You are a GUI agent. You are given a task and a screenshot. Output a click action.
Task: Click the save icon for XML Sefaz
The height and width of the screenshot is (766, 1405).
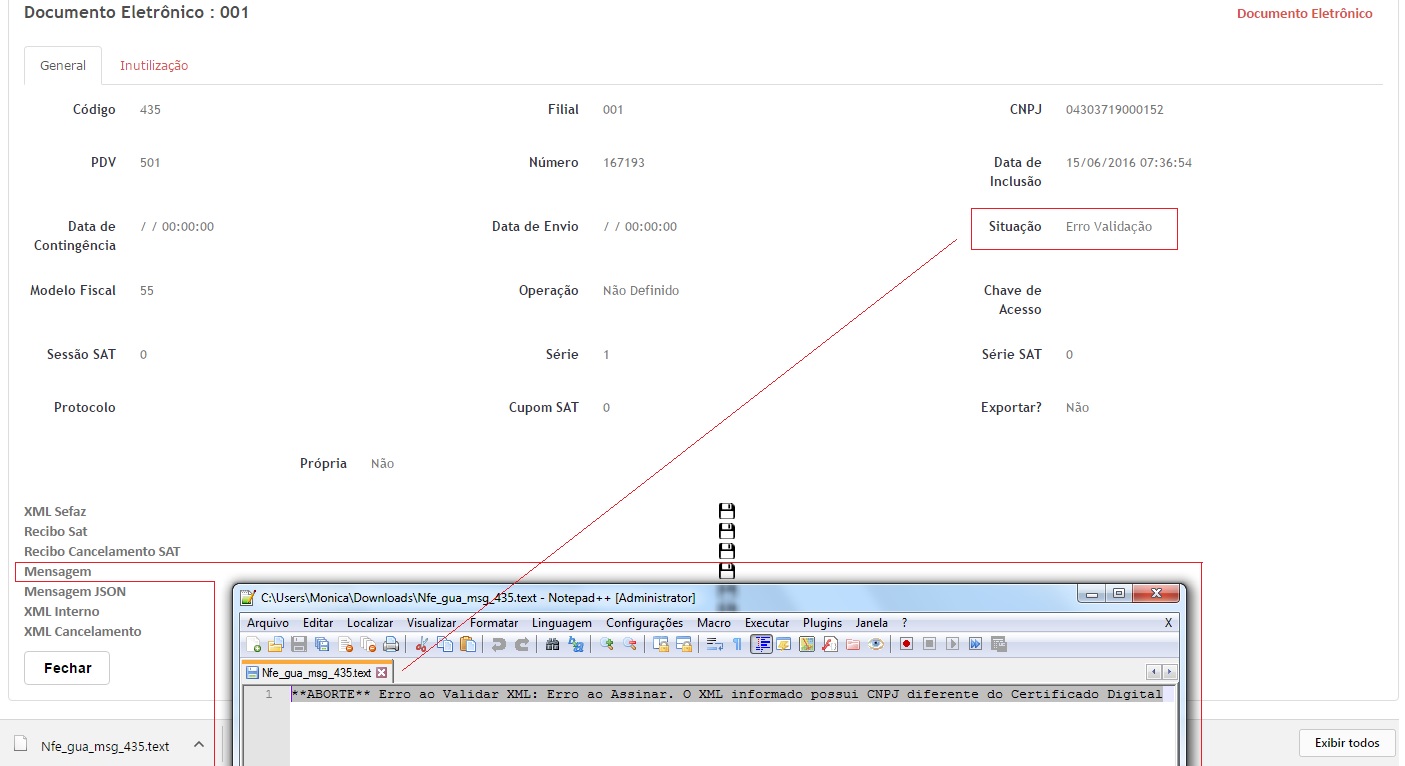click(727, 511)
